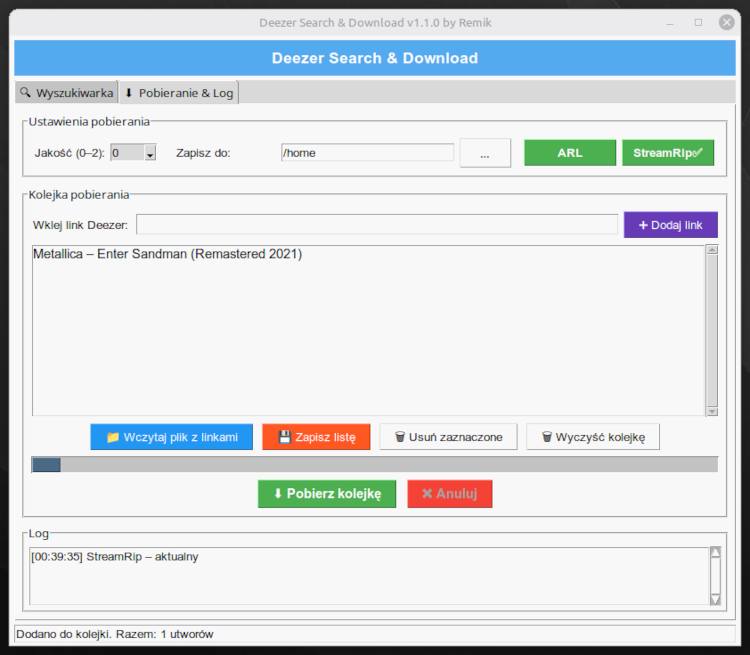Focus the Wklej link Deezer input field
The image size is (750, 655).
tap(376, 225)
